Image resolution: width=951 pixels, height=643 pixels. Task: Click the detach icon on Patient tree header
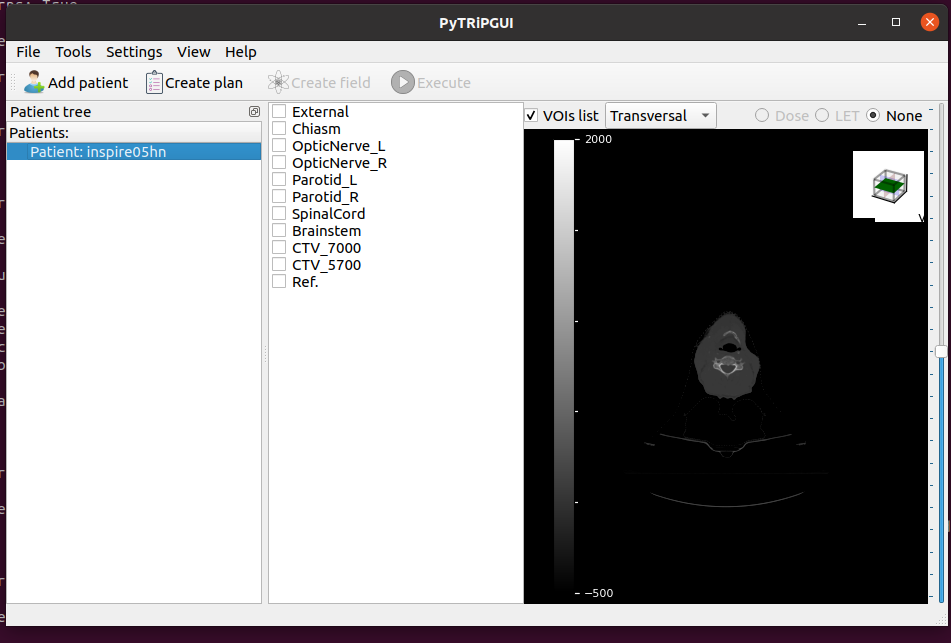pyautogui.click(x=254, y=112)
